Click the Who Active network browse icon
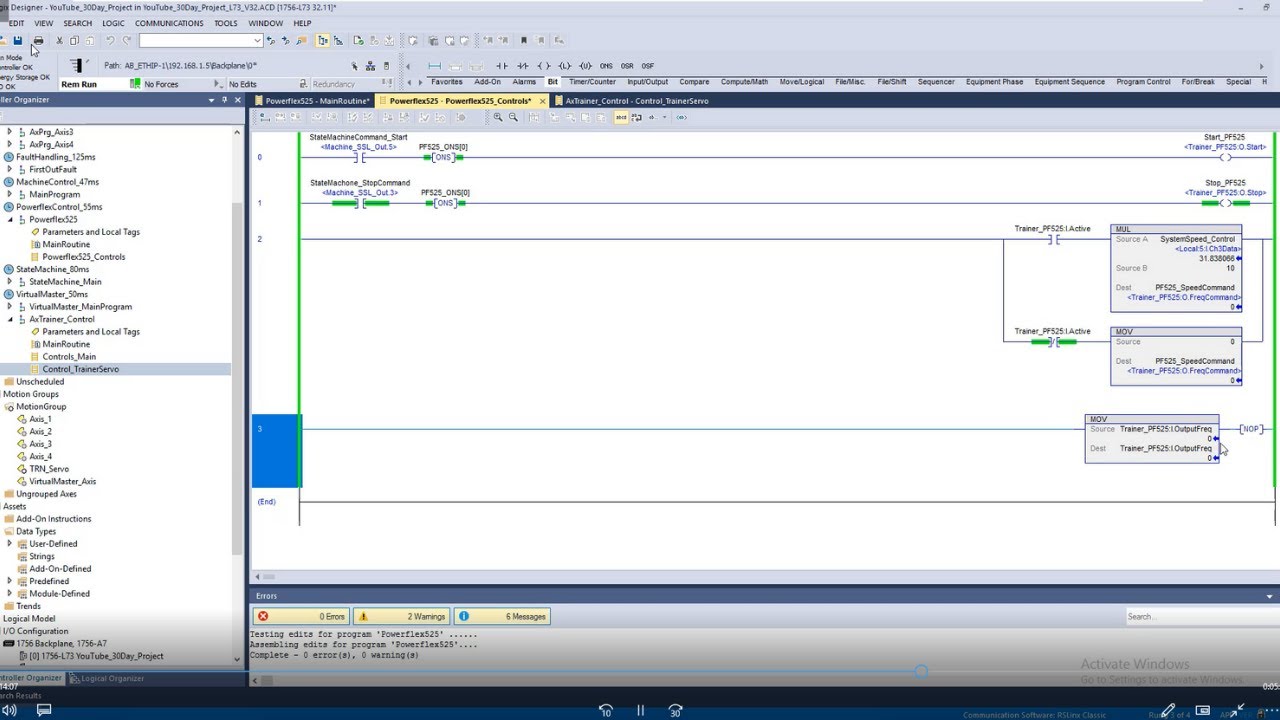 click(x=372, y=66)
